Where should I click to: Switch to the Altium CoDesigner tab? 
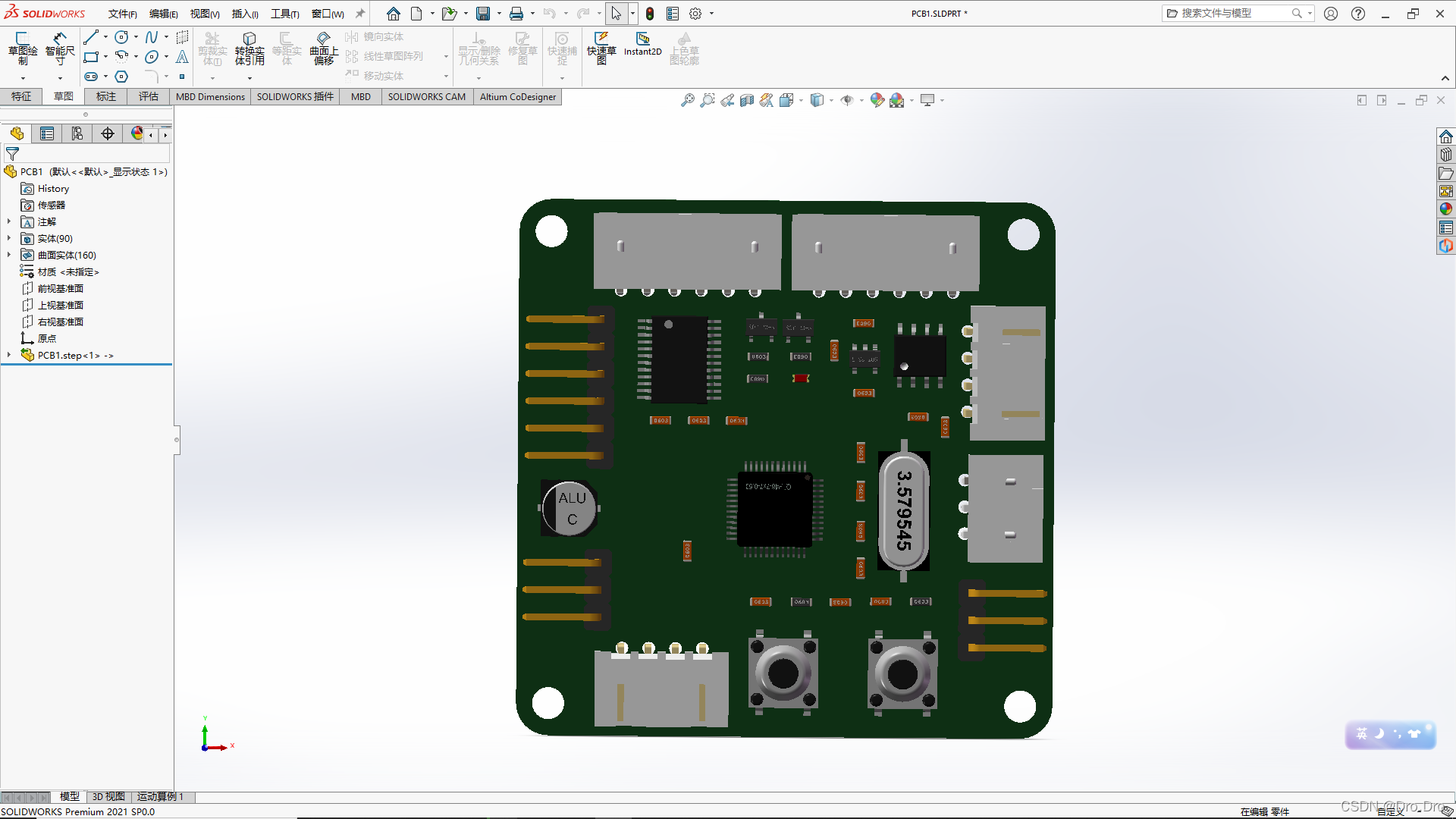tap(518, 96)
